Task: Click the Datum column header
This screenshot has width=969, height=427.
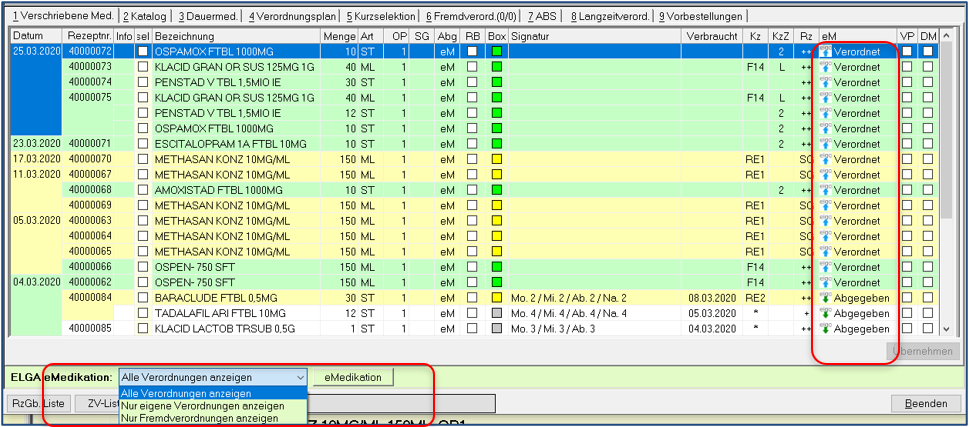Action: pos(36,36)
